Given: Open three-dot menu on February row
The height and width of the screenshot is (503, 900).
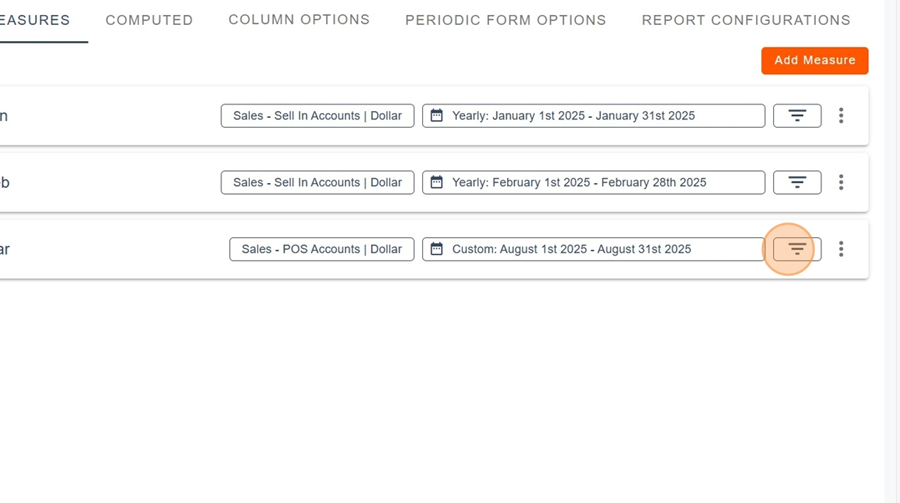Looking at the screenshot, I should point(841,182).
